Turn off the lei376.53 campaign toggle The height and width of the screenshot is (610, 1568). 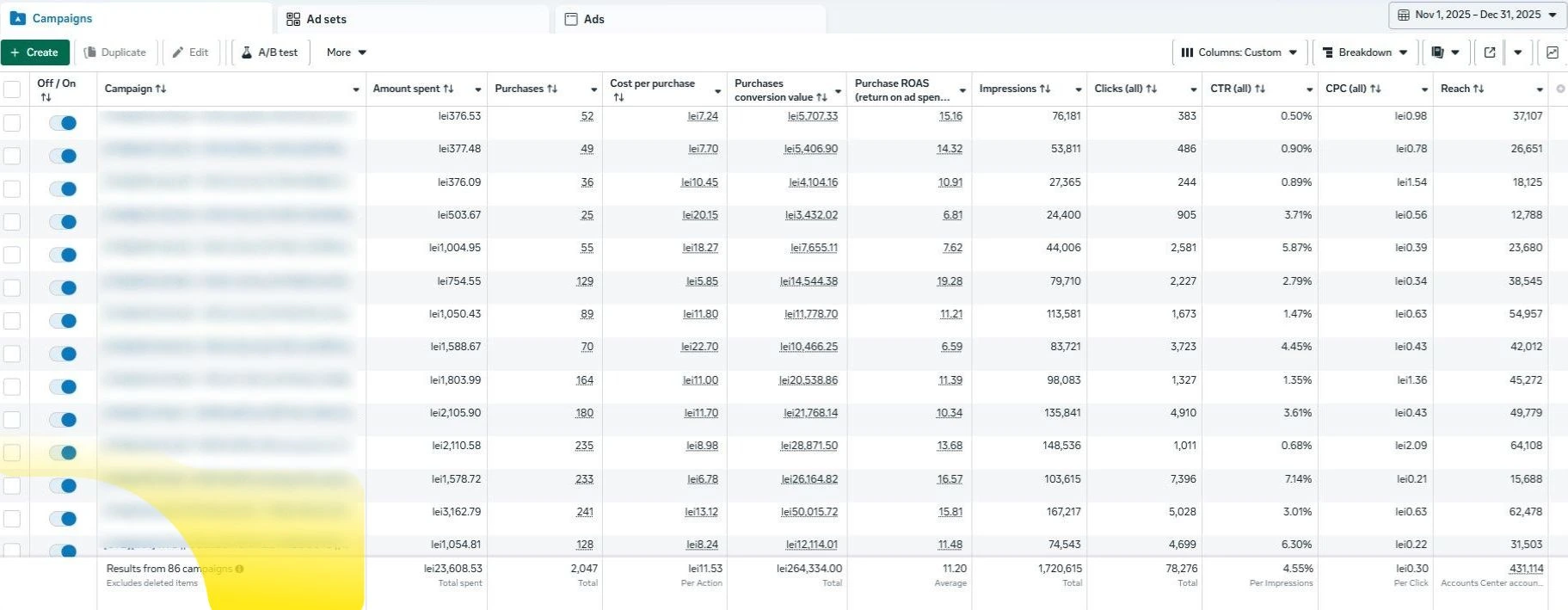(x=63, y=123)
